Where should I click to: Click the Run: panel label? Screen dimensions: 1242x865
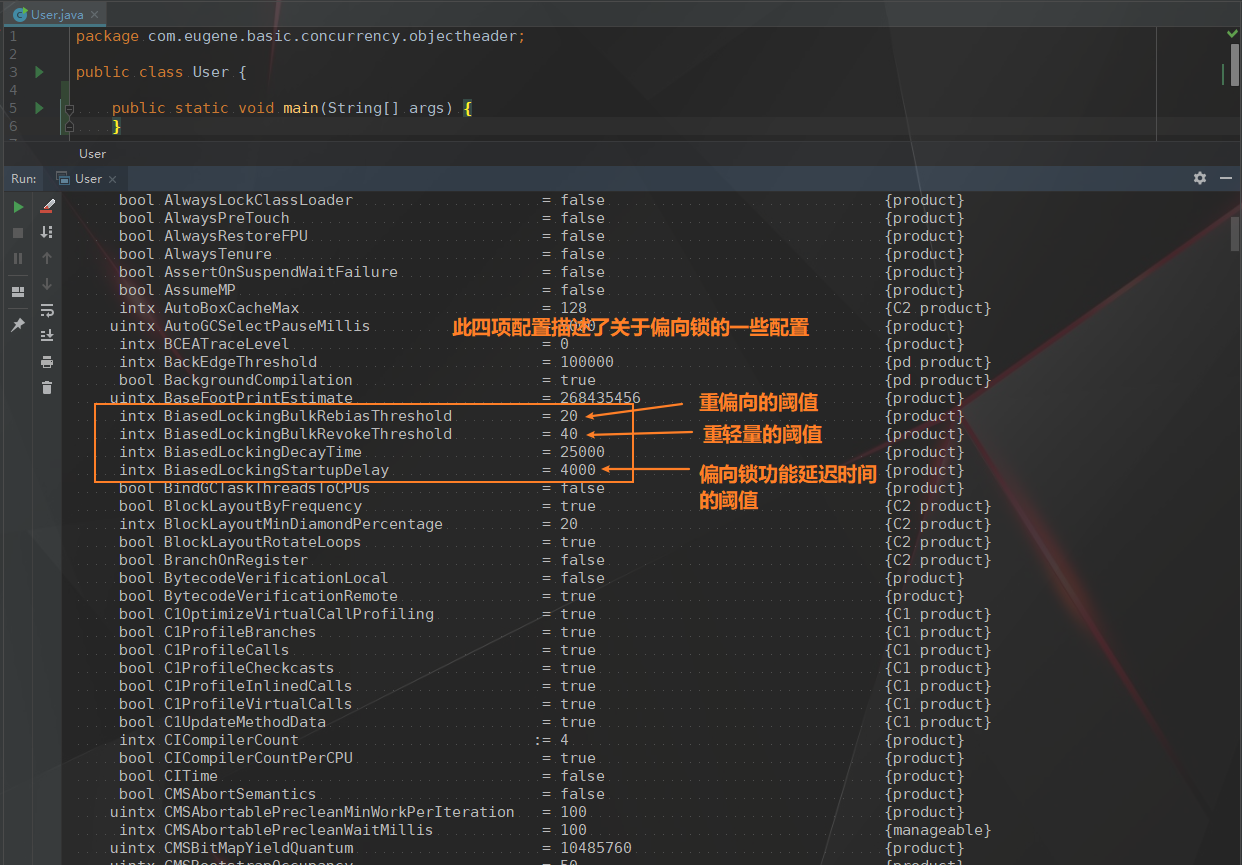point(23,178)
